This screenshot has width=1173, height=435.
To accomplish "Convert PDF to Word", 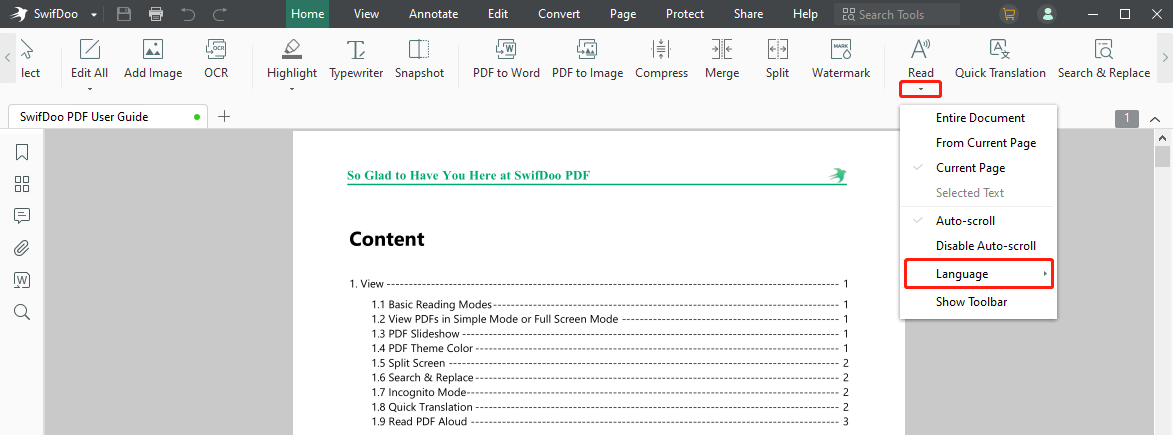I will [x=506, y=58].
